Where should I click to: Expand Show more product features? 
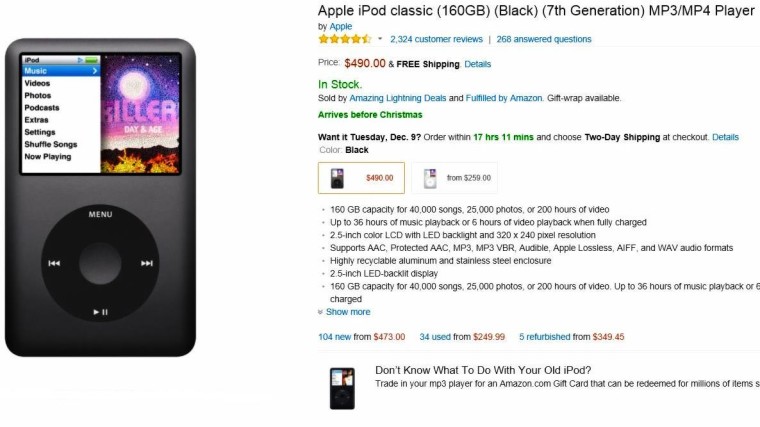[348, 312]
